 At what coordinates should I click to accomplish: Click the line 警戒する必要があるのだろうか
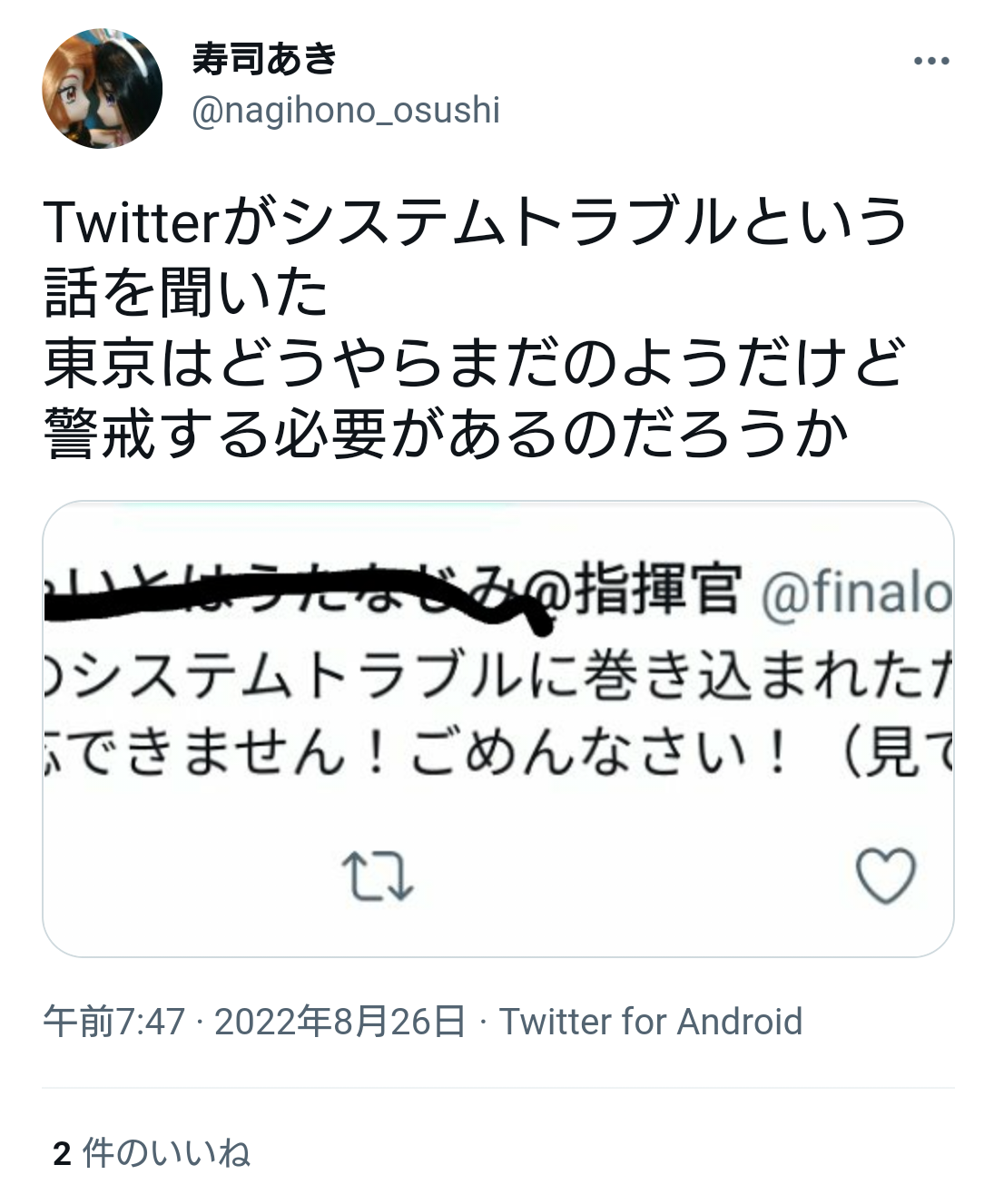click(x=445, y=435)
